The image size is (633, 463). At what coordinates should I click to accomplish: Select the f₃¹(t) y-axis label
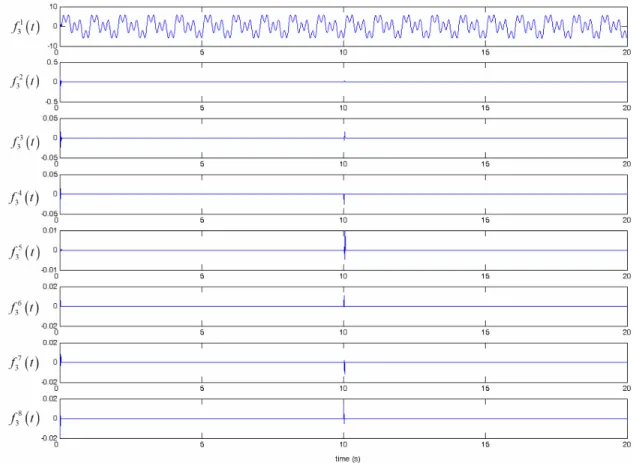(25, 27)
